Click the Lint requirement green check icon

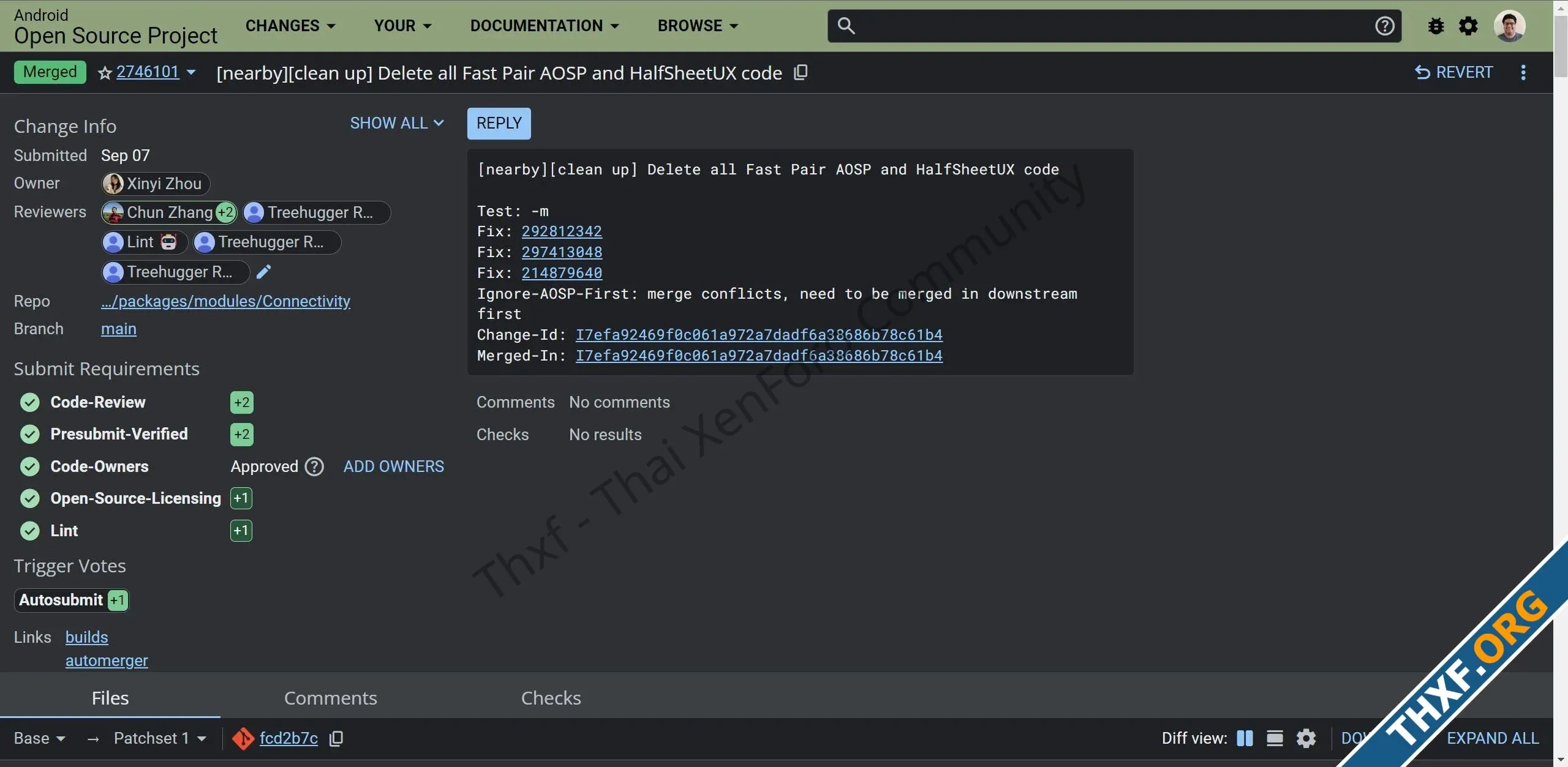[x=29, y=531]
